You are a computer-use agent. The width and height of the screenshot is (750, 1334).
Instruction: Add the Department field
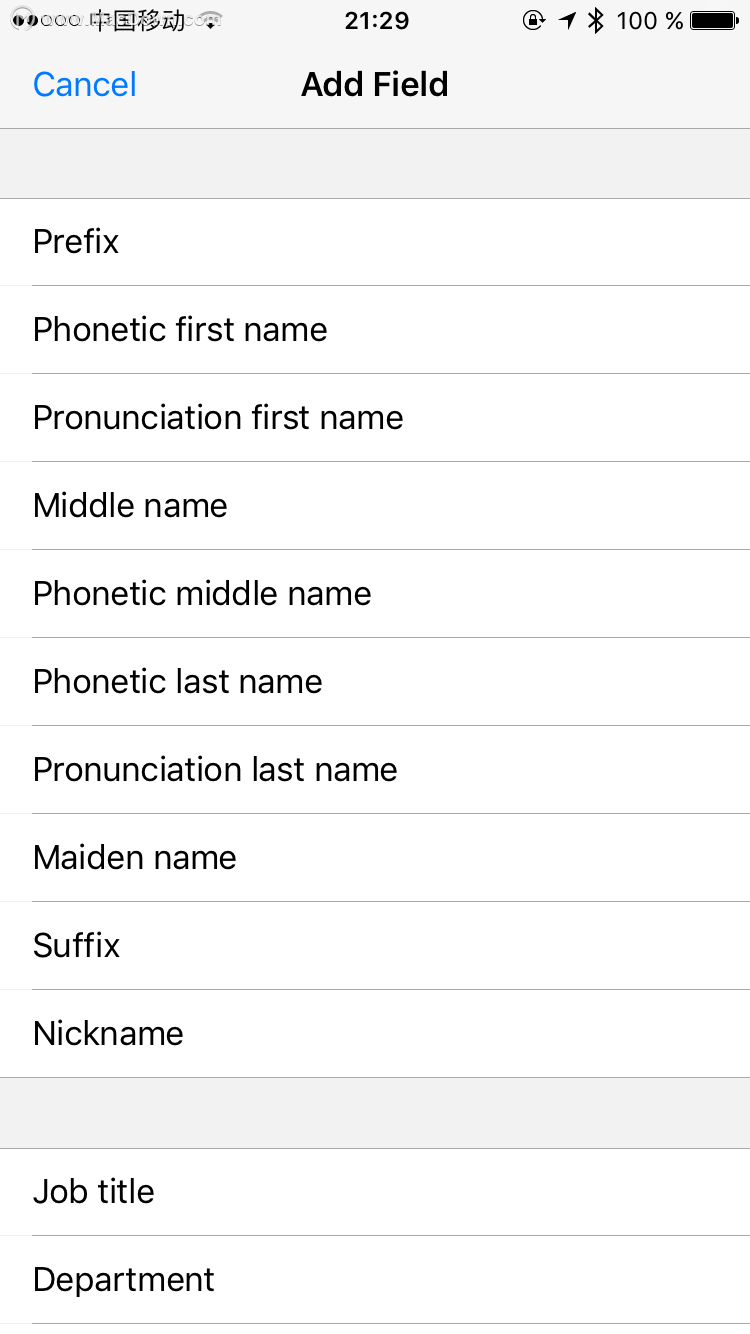click(x=375, y=1280)
